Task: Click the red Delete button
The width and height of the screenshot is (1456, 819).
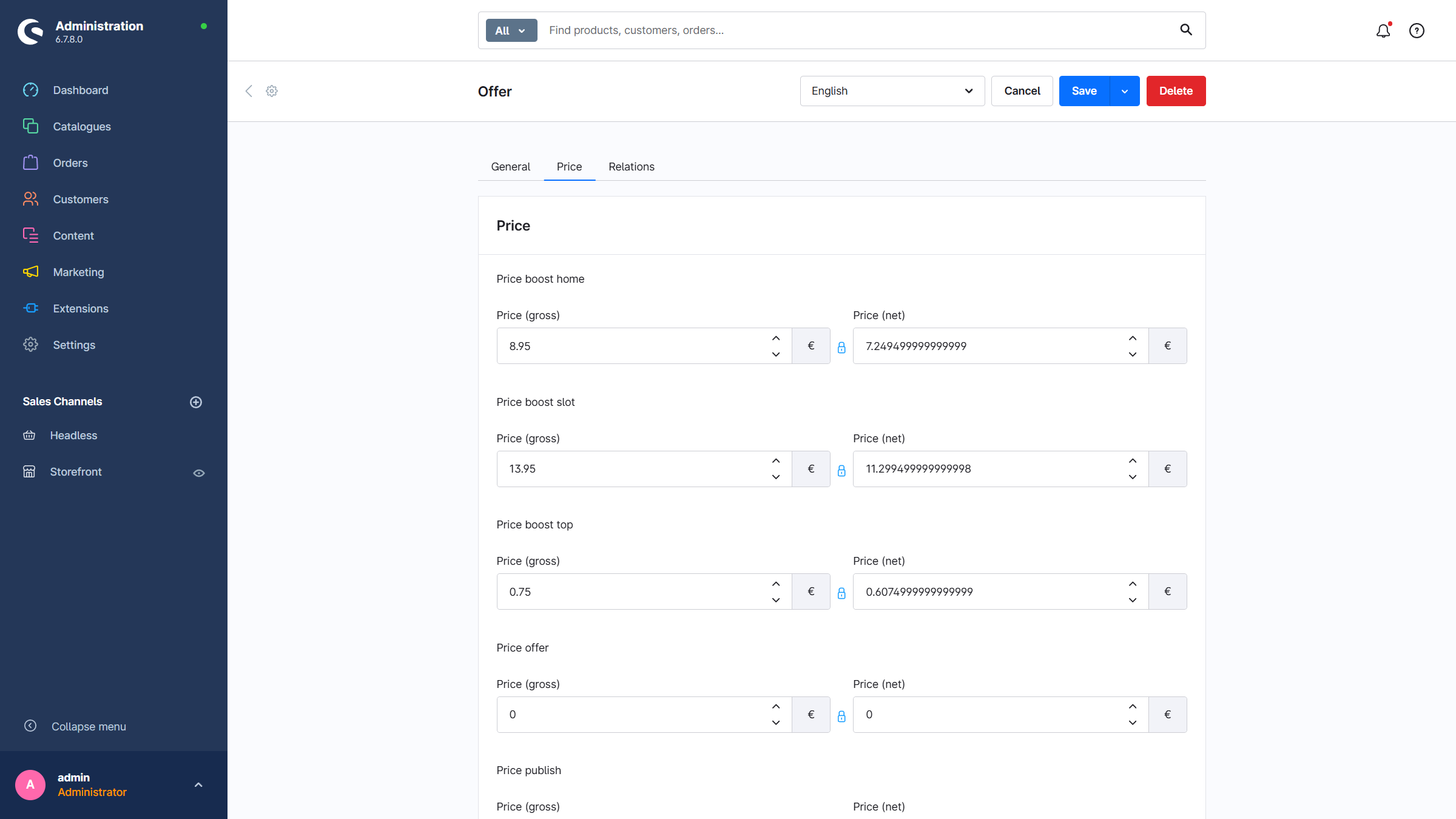Action: tap(1176, 91)
